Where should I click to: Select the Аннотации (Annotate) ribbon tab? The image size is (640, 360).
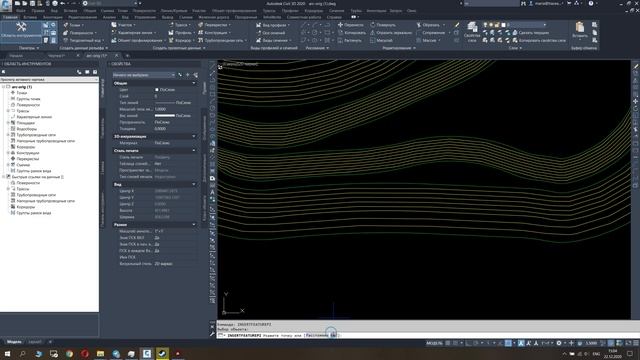tap(53, 17)
